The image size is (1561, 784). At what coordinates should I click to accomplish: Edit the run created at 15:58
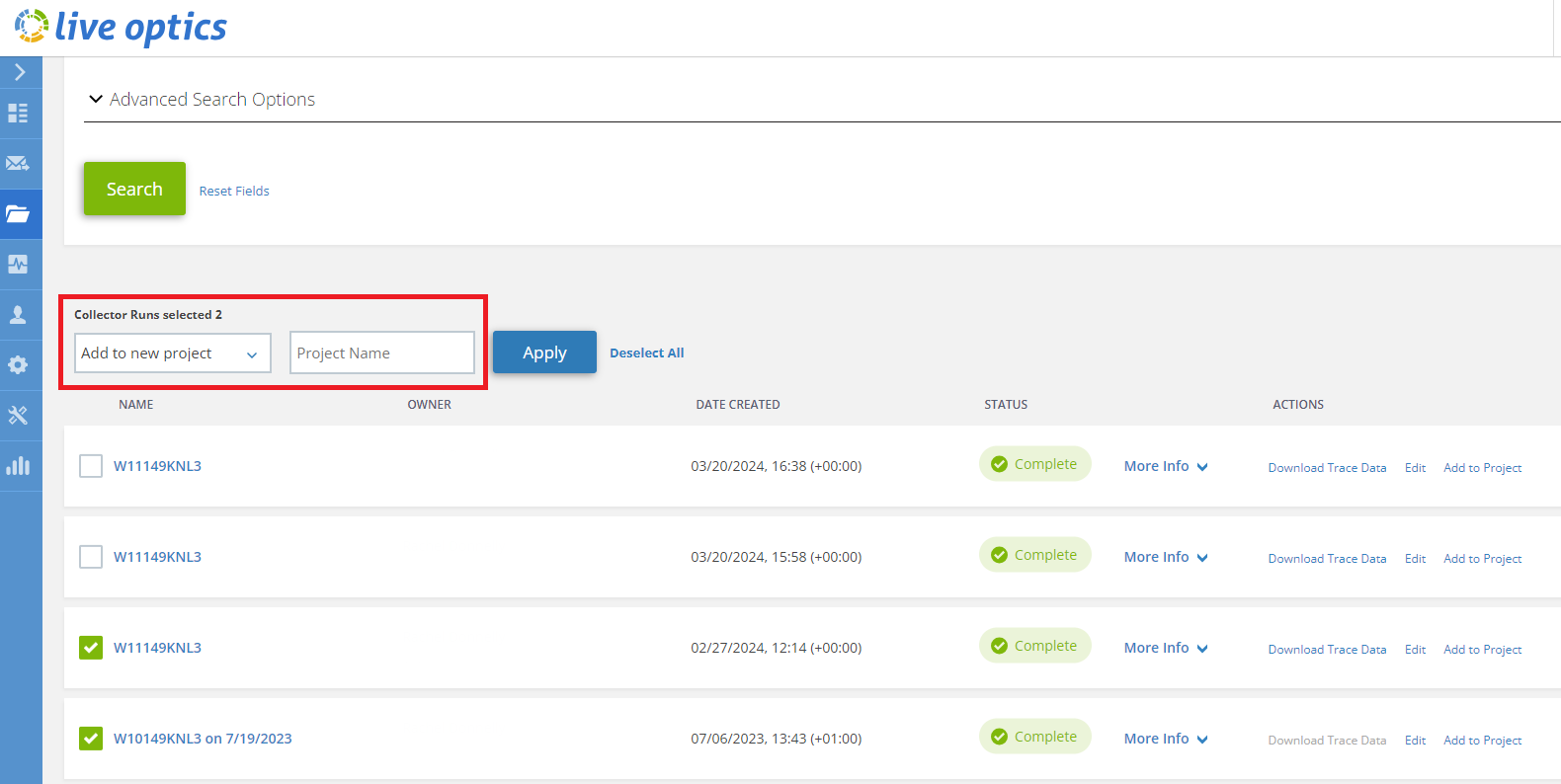1415,559
